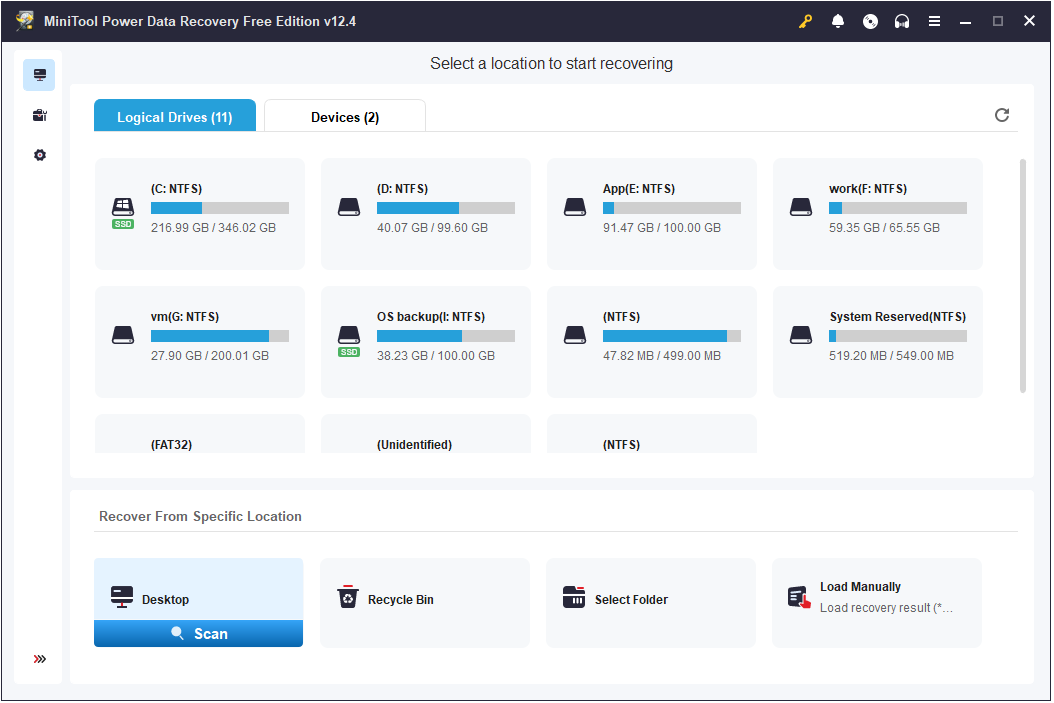Viewport: 1054px width, 703px height.
Task: Open the toolbox utilities sidebar icon
Action: pyautogui.click(x=40, y=115)
